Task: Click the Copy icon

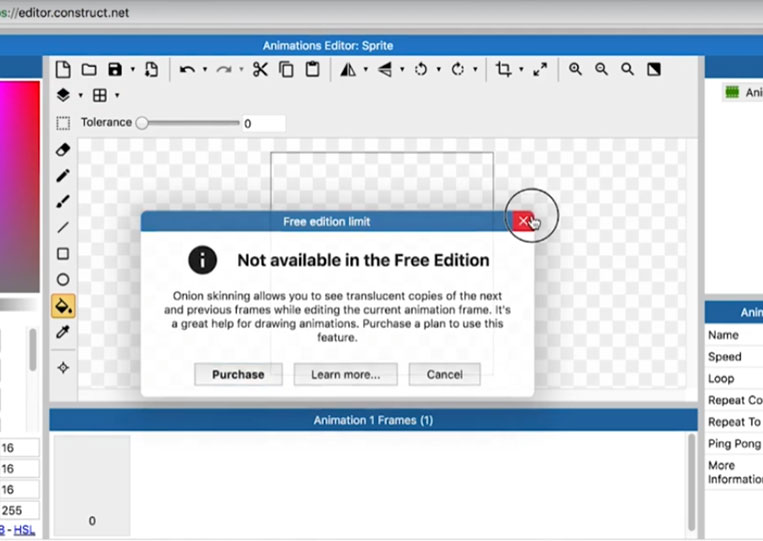Action: click(x=286, y=70)
